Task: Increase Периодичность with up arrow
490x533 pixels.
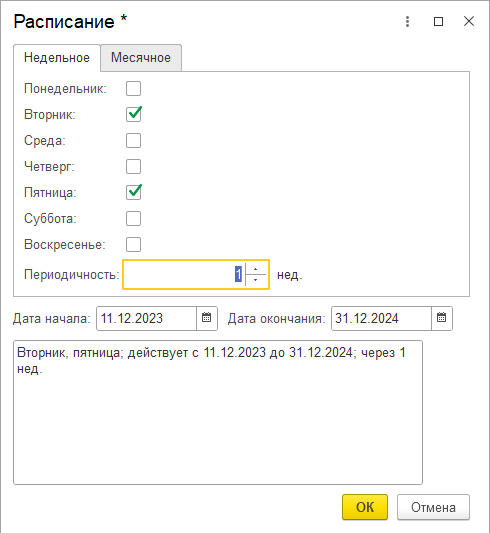Action: [x=256, y=269]
